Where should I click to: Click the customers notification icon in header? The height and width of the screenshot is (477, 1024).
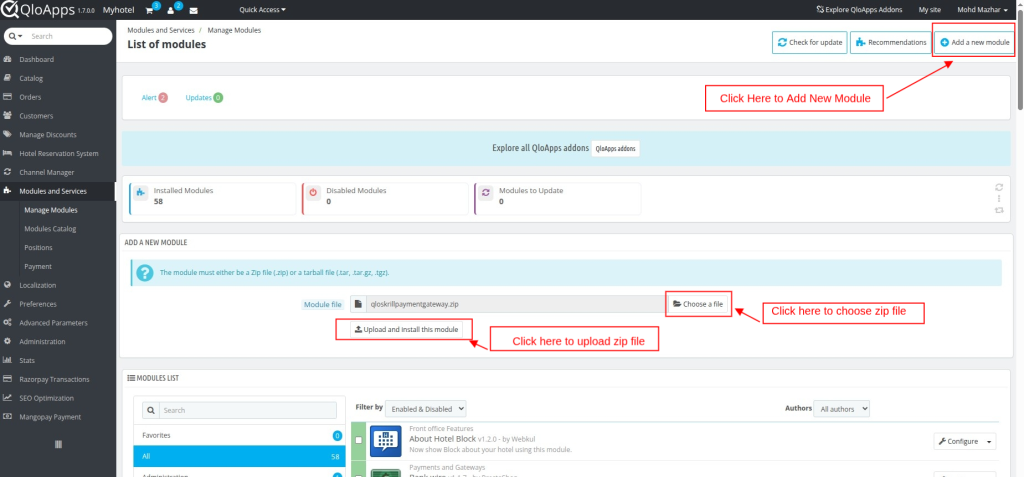click(x=172, y=10)
